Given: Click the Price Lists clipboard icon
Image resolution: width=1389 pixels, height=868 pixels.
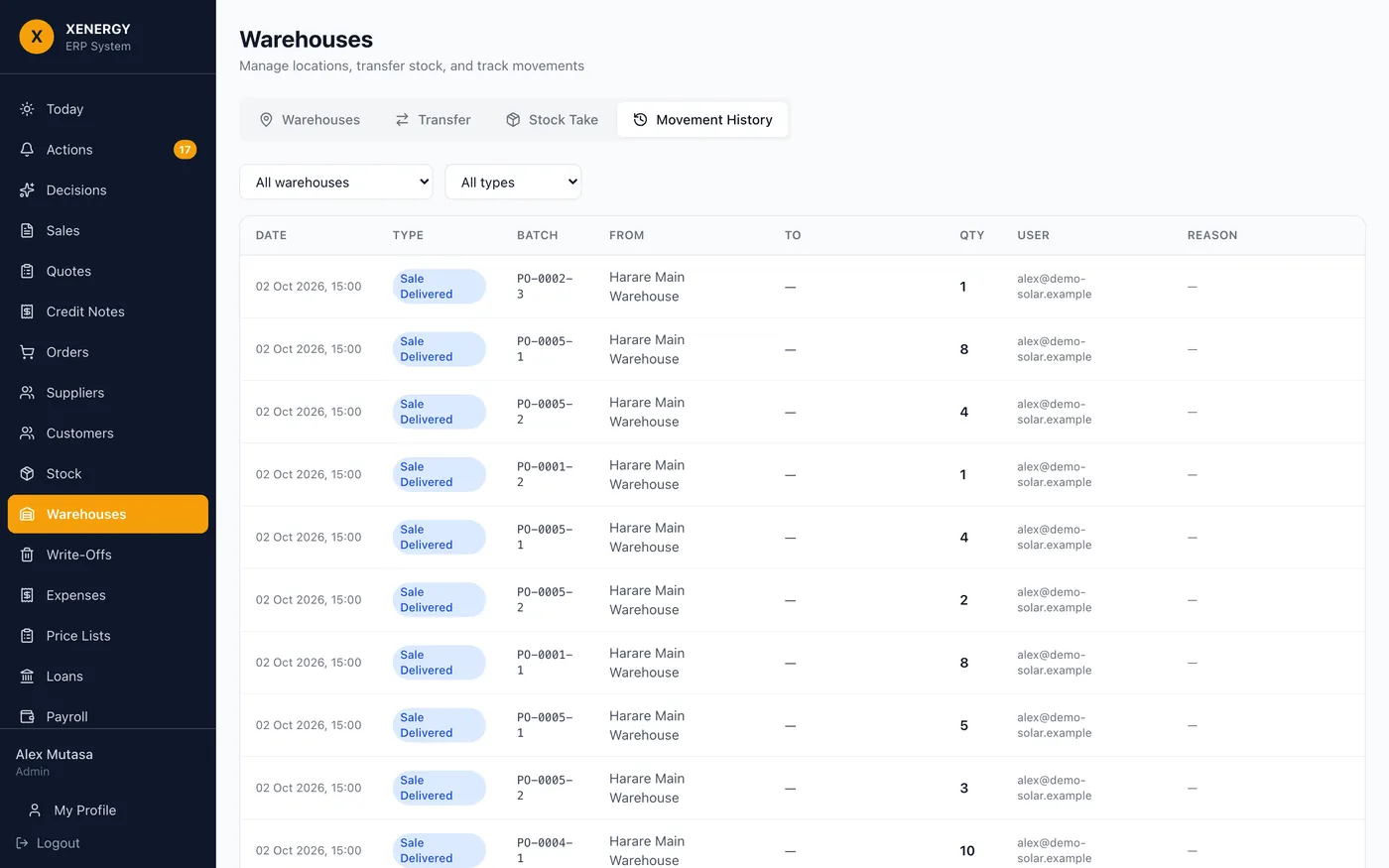Looking at the screenshot, I should (27, 636).
